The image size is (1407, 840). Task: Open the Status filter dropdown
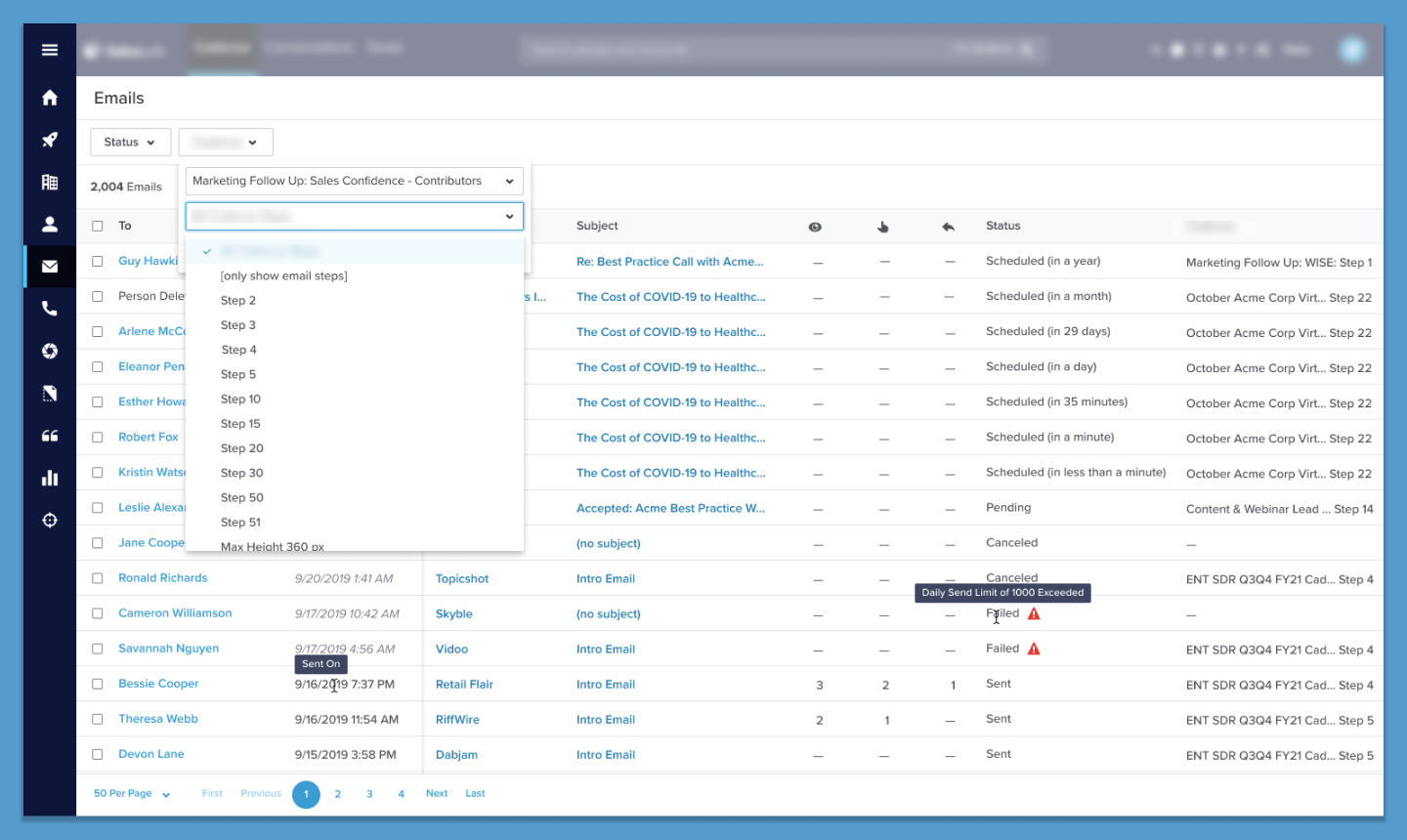click(130, 142)
